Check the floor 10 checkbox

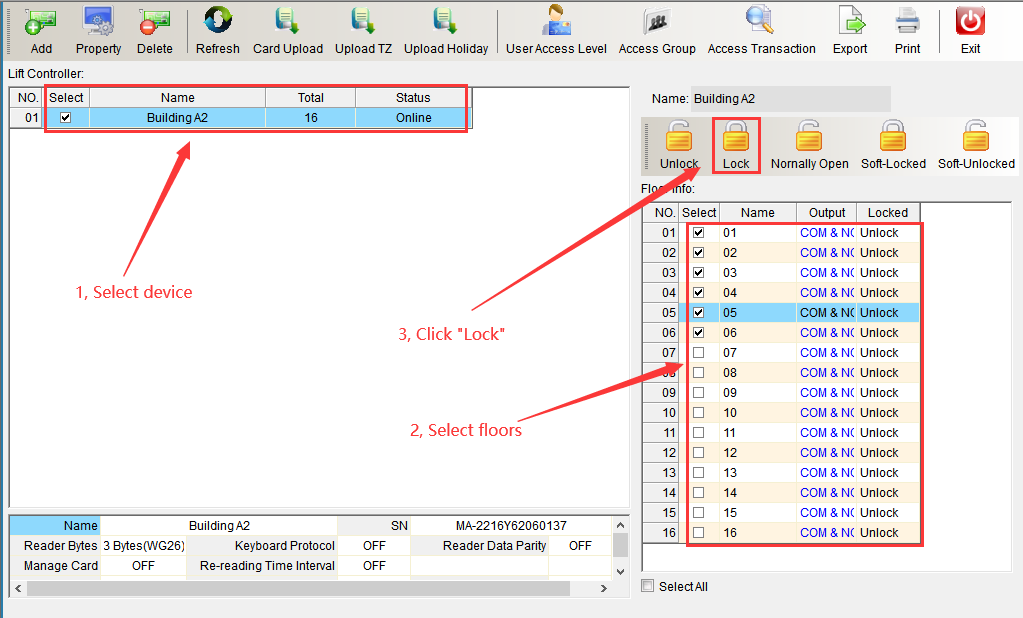699,413
